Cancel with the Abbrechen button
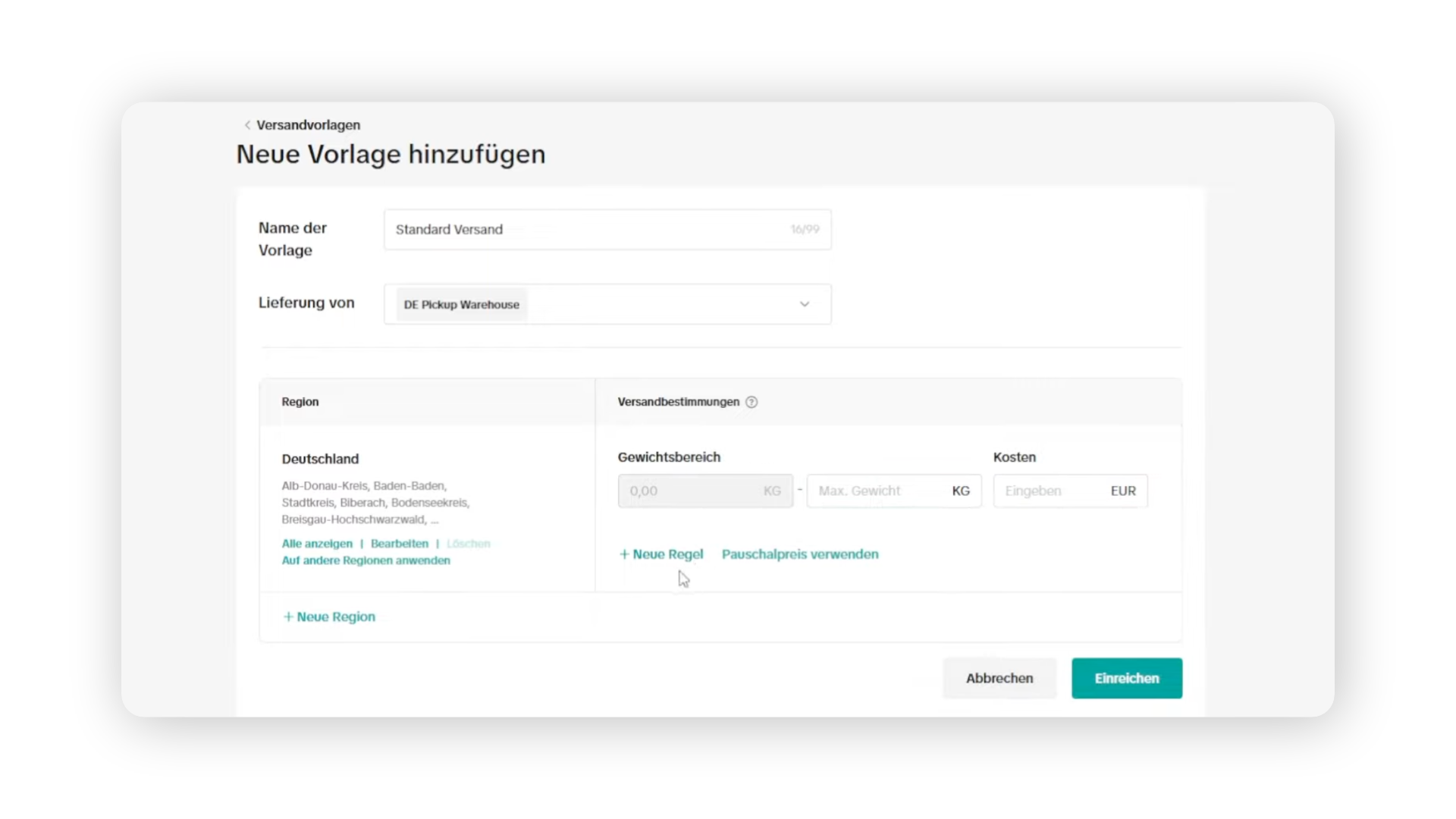1456x819 pixels. 999,678
